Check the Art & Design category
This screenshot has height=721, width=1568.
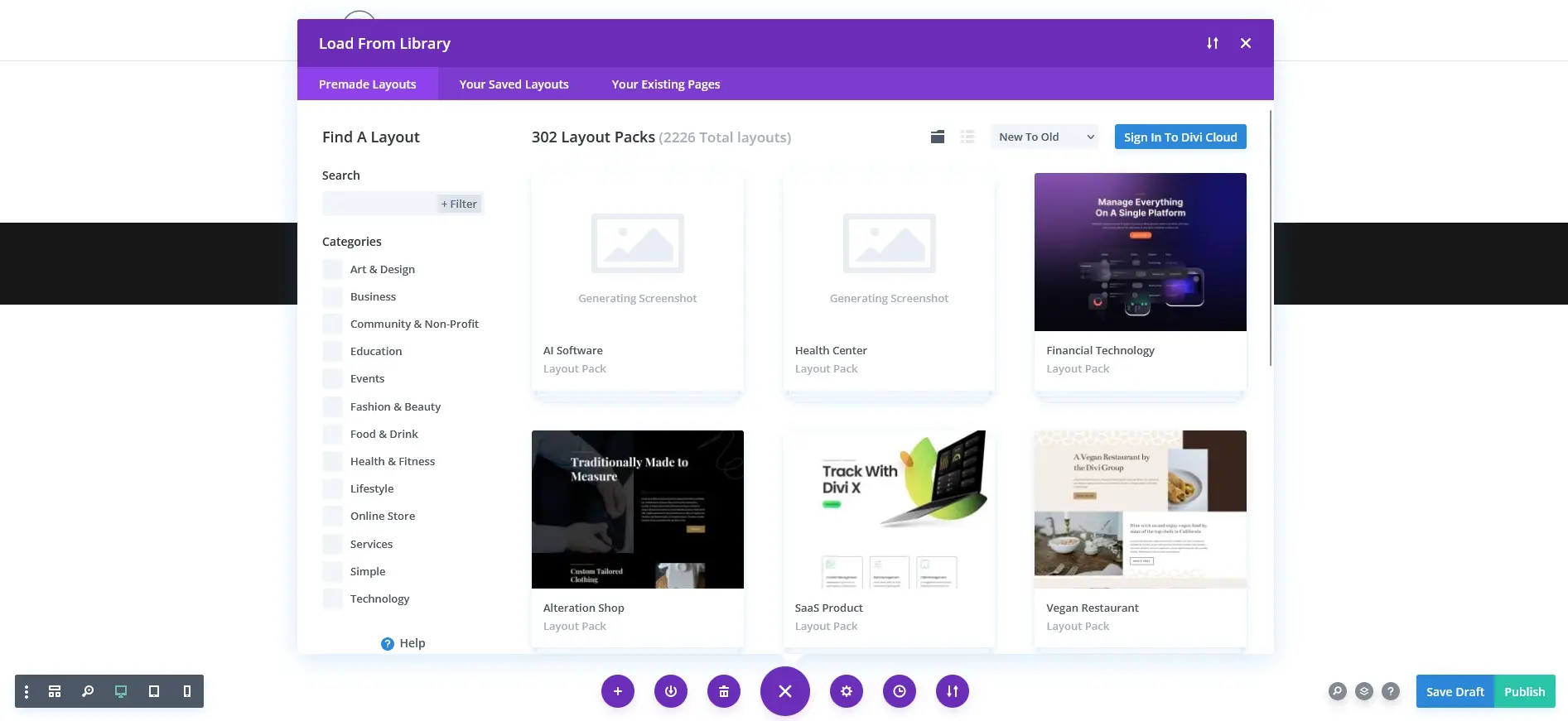click(332, 269)
